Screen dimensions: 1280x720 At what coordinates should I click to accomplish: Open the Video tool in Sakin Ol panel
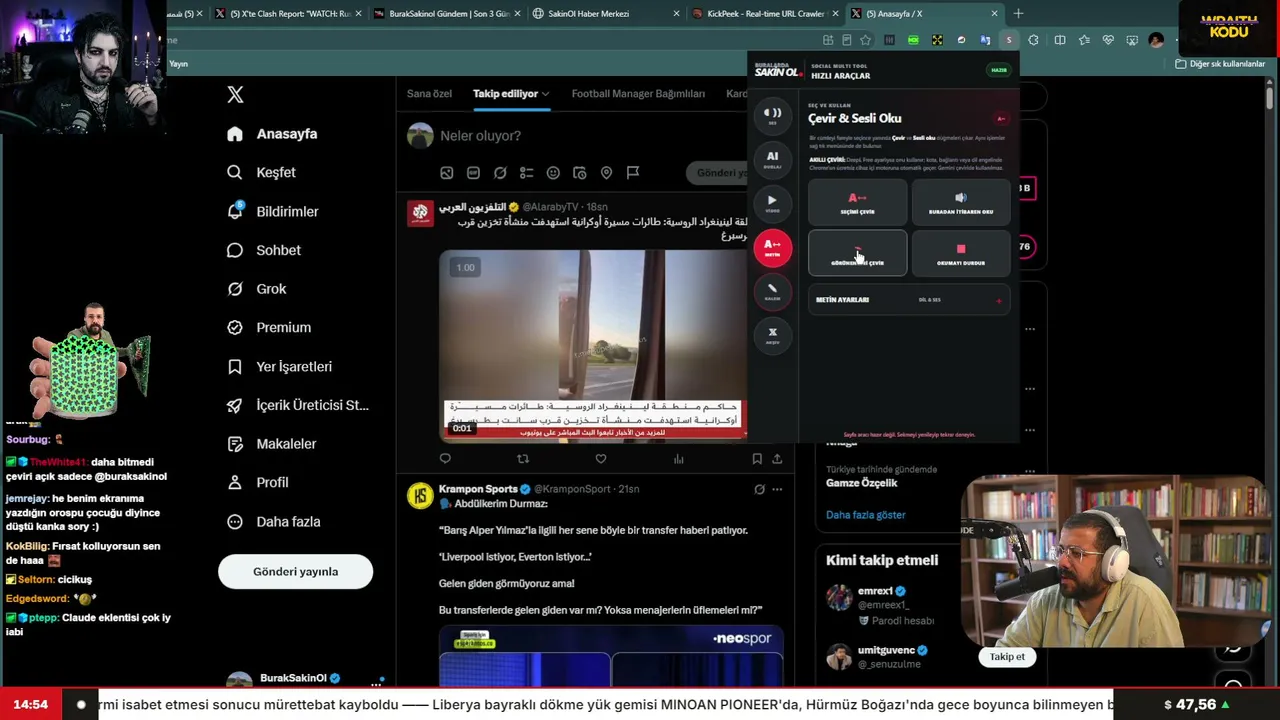[772, 203]
